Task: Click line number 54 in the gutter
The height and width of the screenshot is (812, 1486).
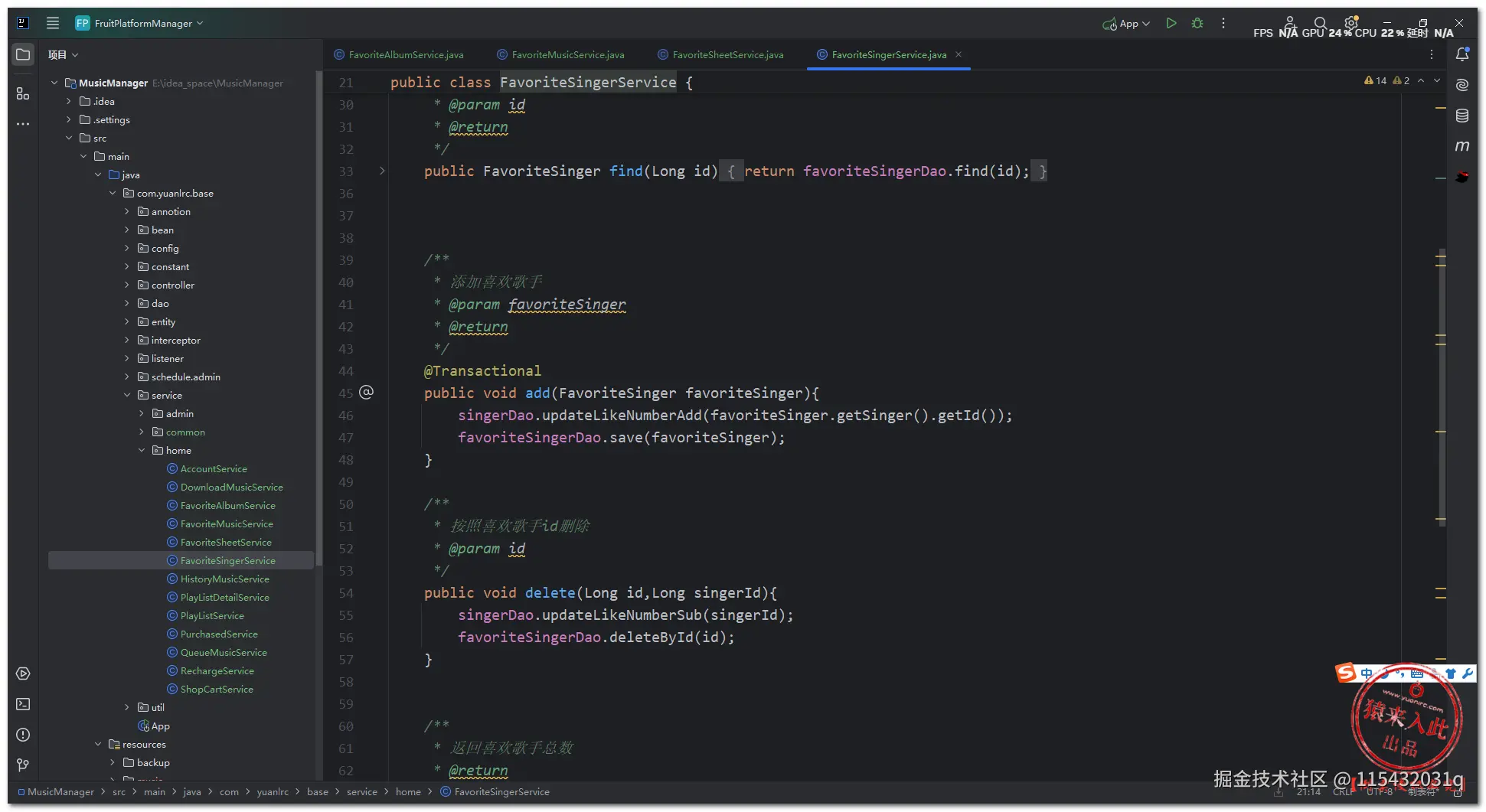Action: (x=346, y=593)
